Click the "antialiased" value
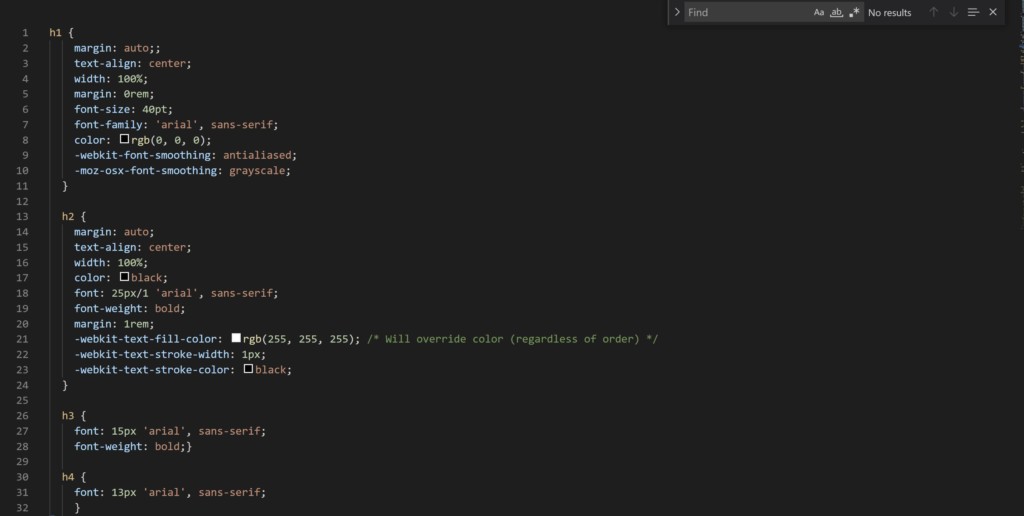Image resolution: width=1024 pixels, height=516 pixels. click(x=257, y=155)
